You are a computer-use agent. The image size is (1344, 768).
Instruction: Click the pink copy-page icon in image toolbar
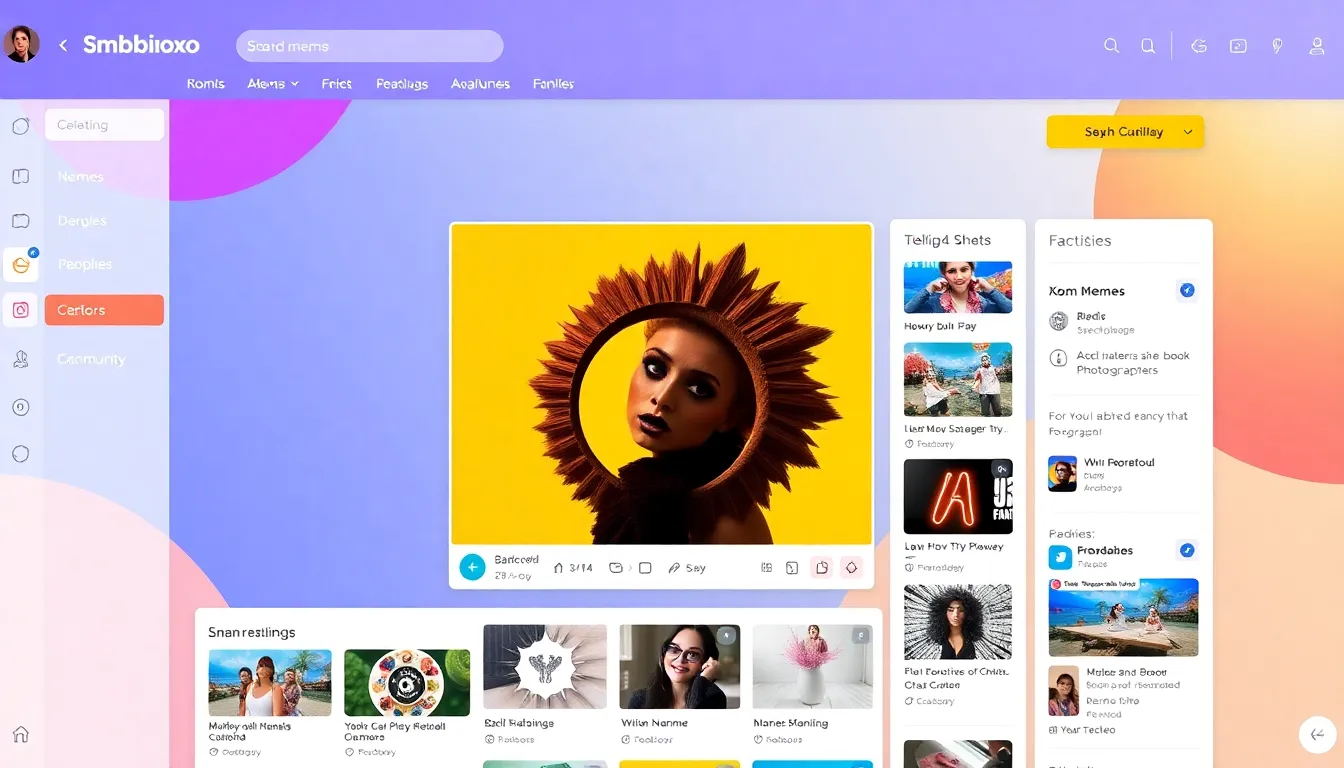pos(821,568)
